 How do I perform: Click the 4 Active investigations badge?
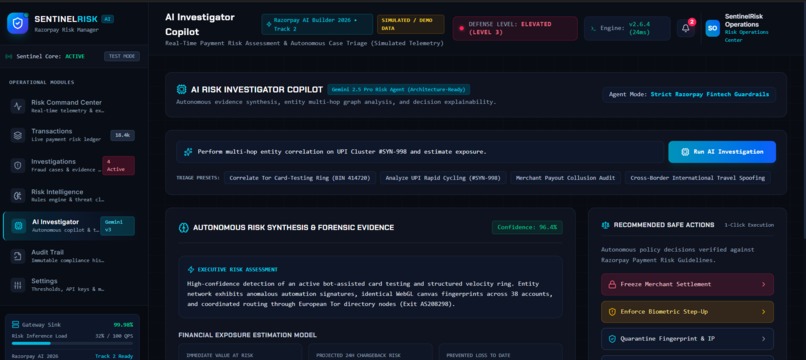tap(118, 166)
